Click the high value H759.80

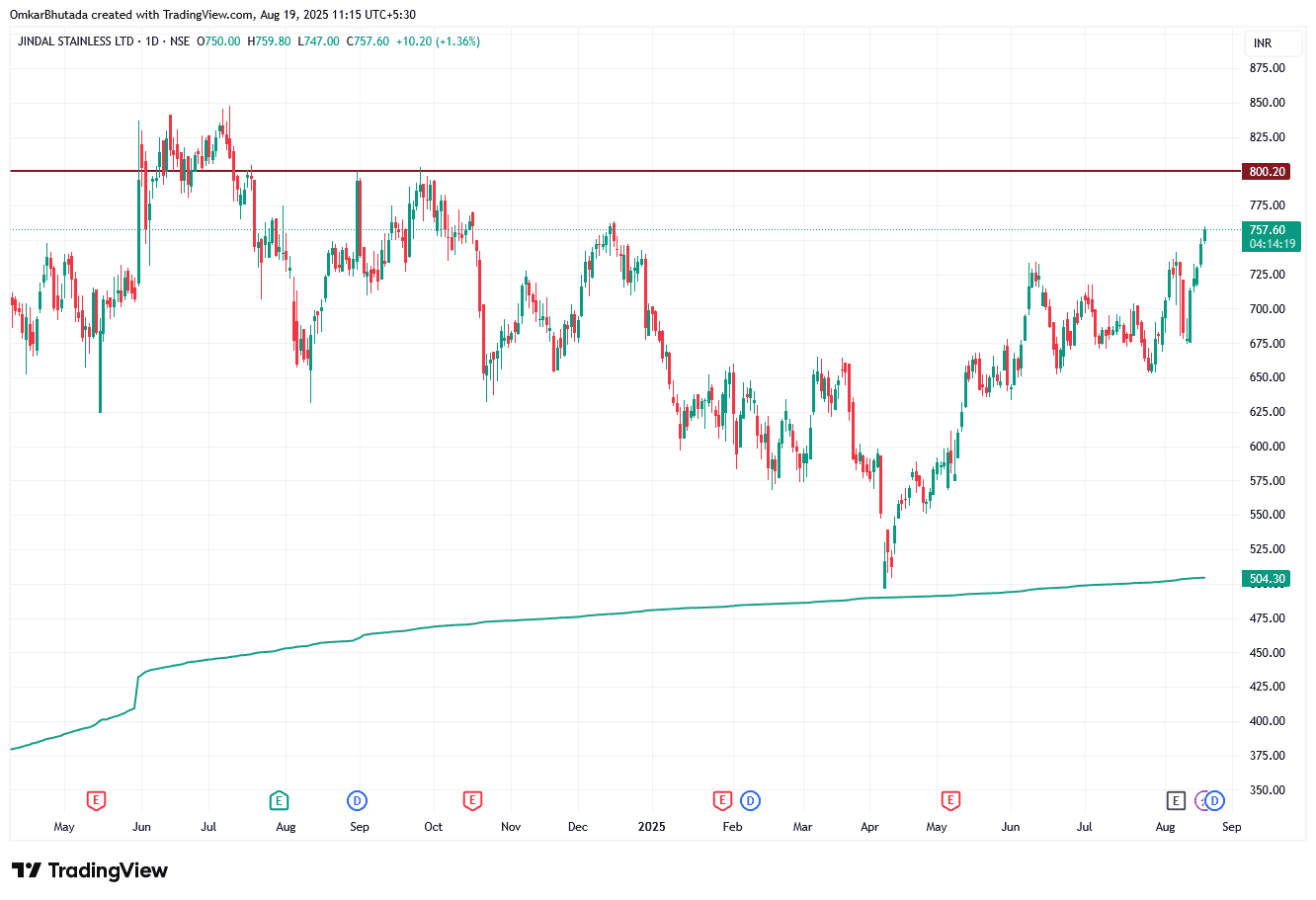coord(269,41)
